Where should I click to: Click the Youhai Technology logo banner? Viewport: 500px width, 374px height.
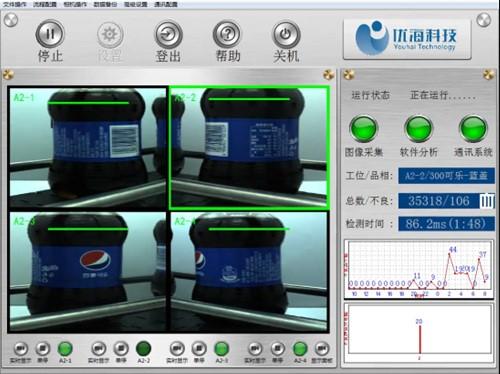pyautogui.click(x=407, y=39)
